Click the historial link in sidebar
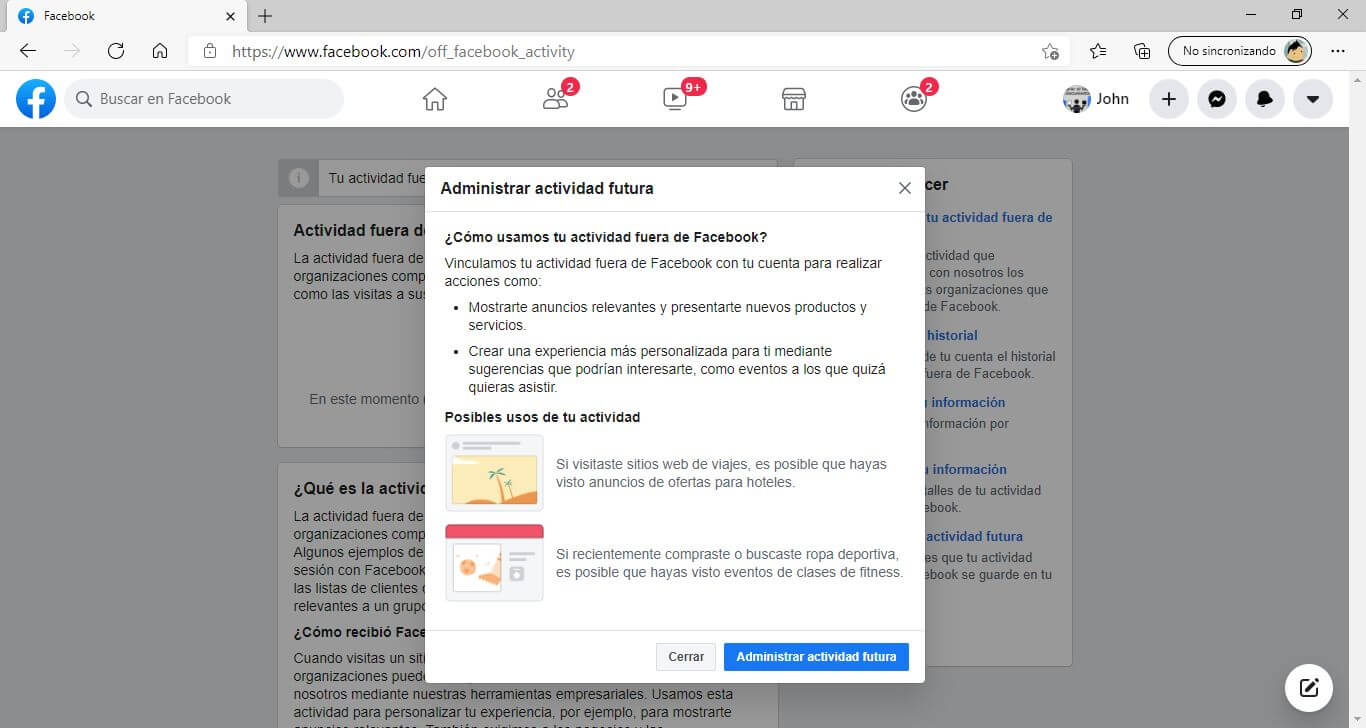The image size is (1366, 728). [951, 335]
